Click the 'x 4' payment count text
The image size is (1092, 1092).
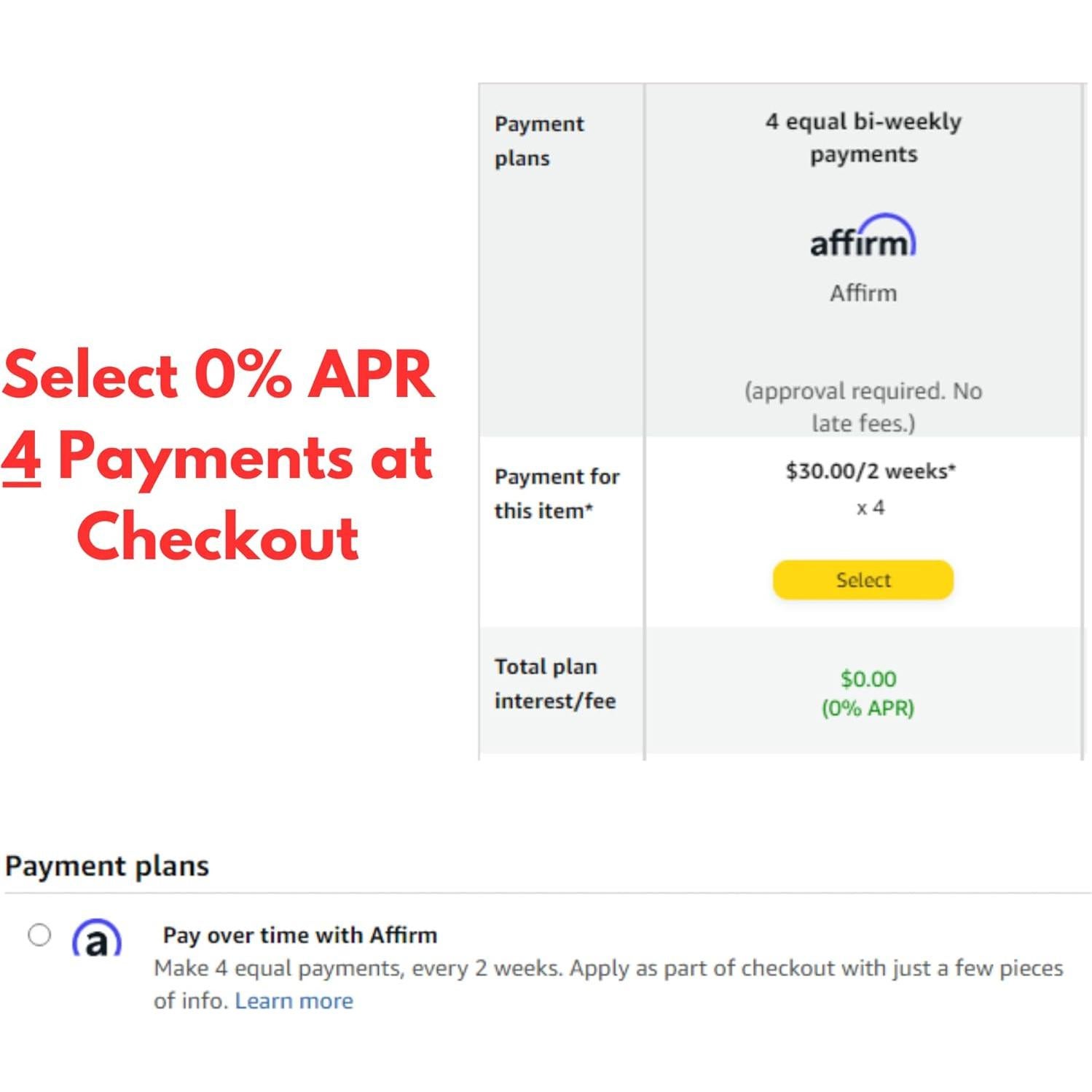pyautogui.click(x=870, y=508)
